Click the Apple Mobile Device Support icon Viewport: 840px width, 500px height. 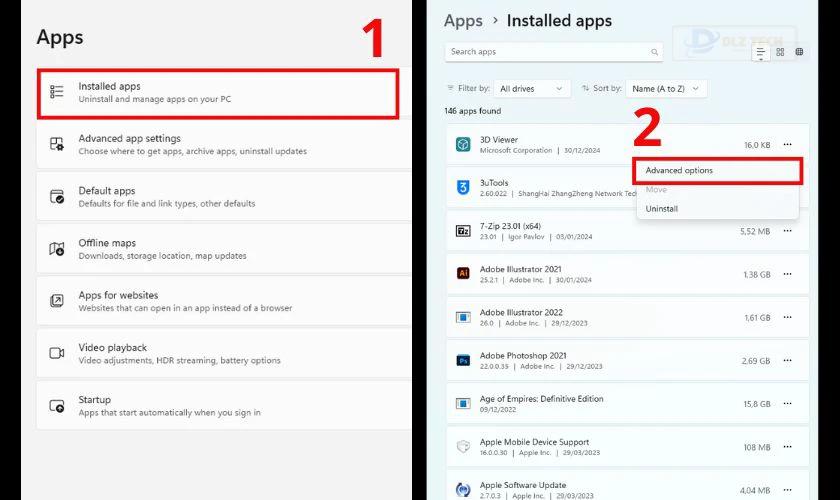(463, 446)
